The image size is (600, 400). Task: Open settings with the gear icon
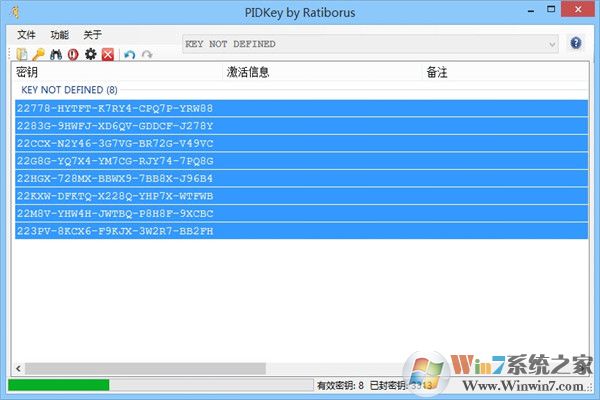pos(91,54)
